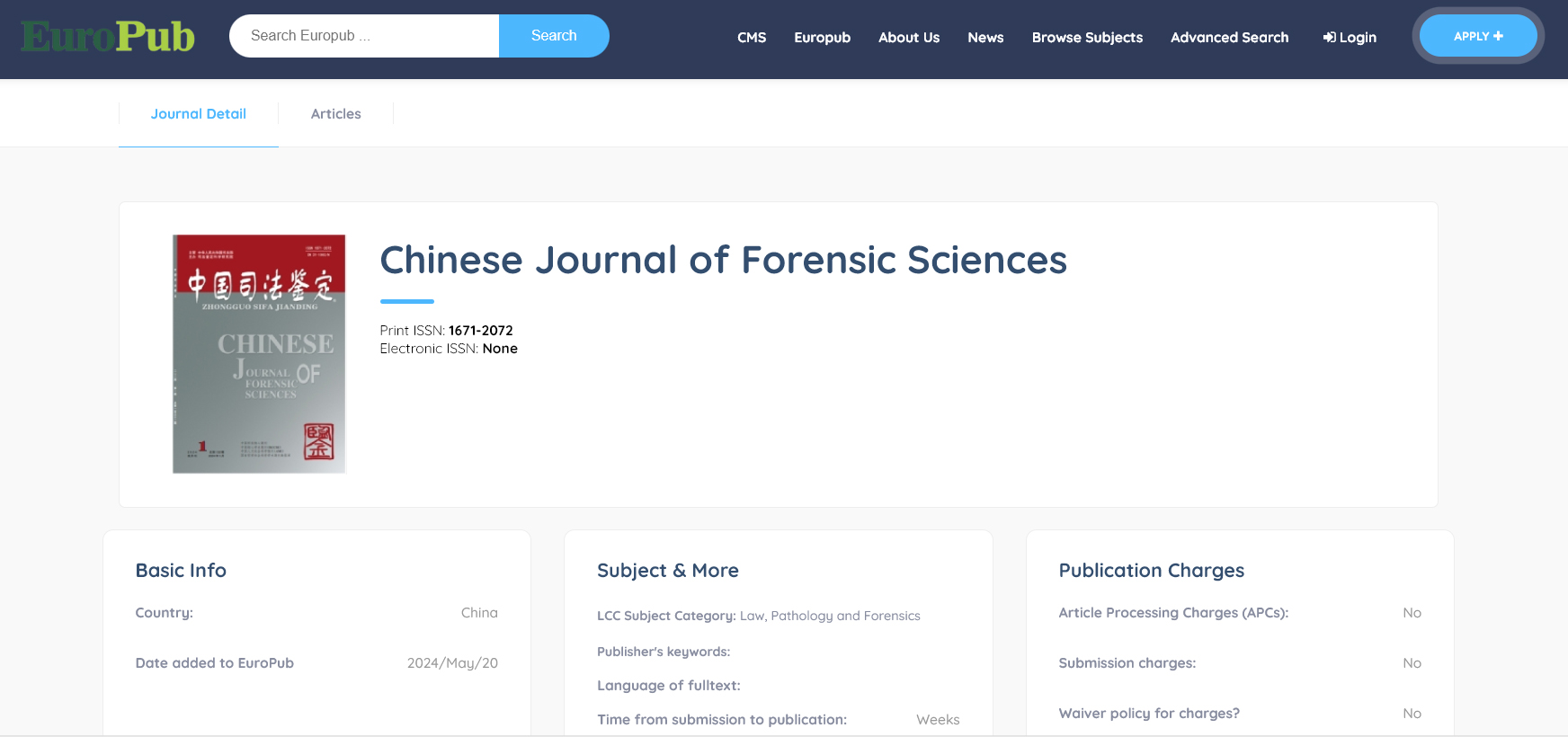
Task: Click the Publication Charges heading
Action: point(1152,571)
